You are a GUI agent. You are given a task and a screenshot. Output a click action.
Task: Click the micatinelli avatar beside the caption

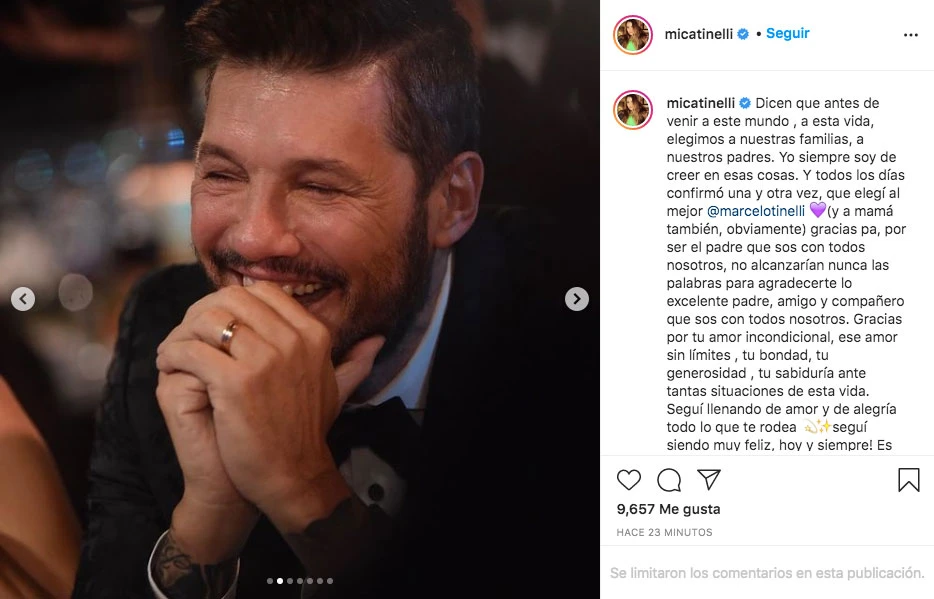coord(633,110)
